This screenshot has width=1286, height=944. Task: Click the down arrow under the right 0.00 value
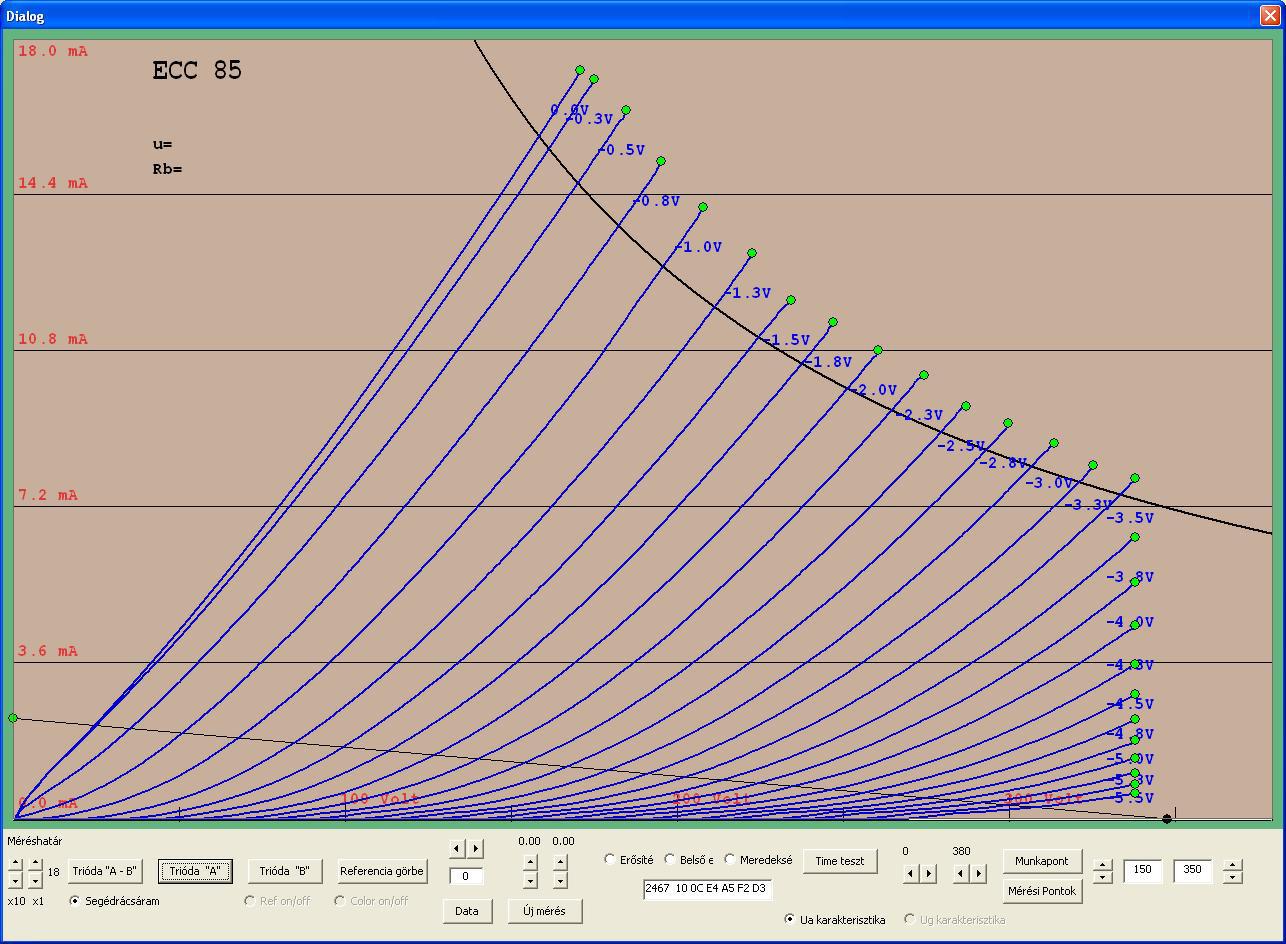[x=560, y=880]
